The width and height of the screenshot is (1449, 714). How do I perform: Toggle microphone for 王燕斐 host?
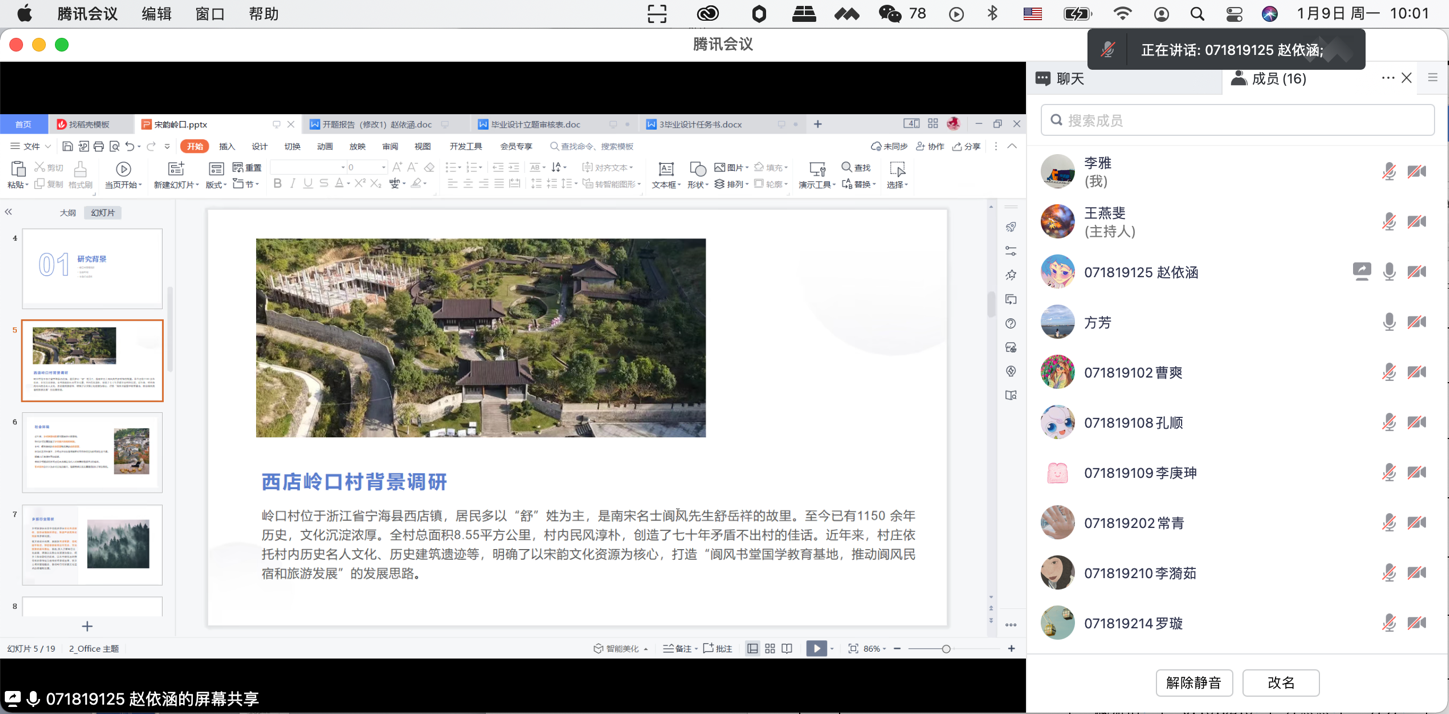tap(1389, 222)
